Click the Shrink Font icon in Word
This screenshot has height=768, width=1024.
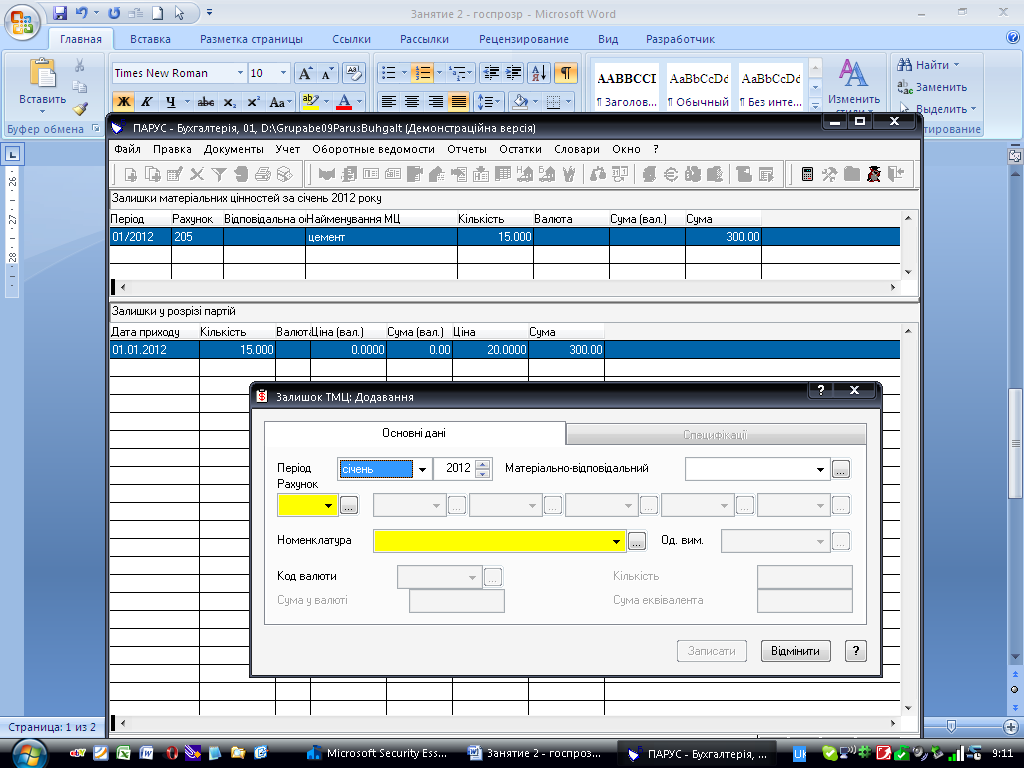(x=327, y=73)
